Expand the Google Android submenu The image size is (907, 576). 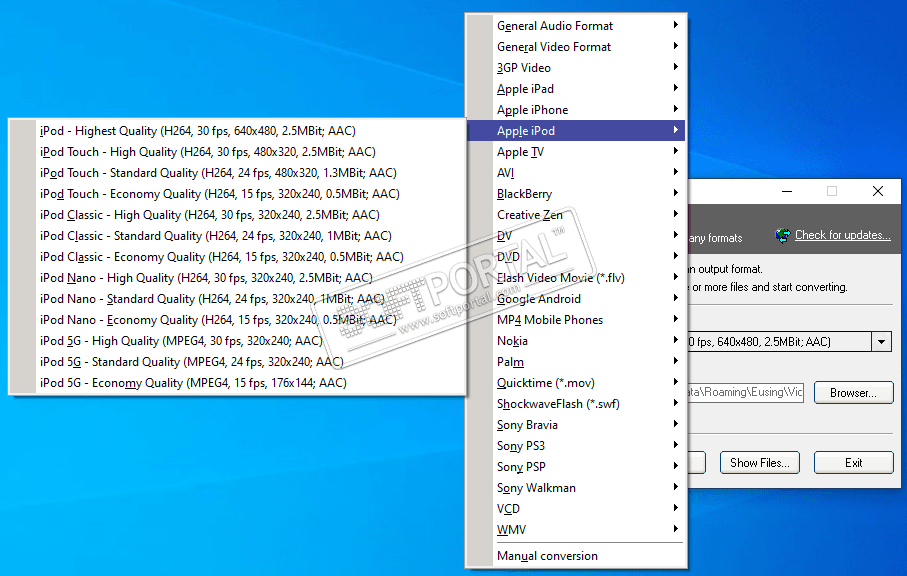pos(576,299)
